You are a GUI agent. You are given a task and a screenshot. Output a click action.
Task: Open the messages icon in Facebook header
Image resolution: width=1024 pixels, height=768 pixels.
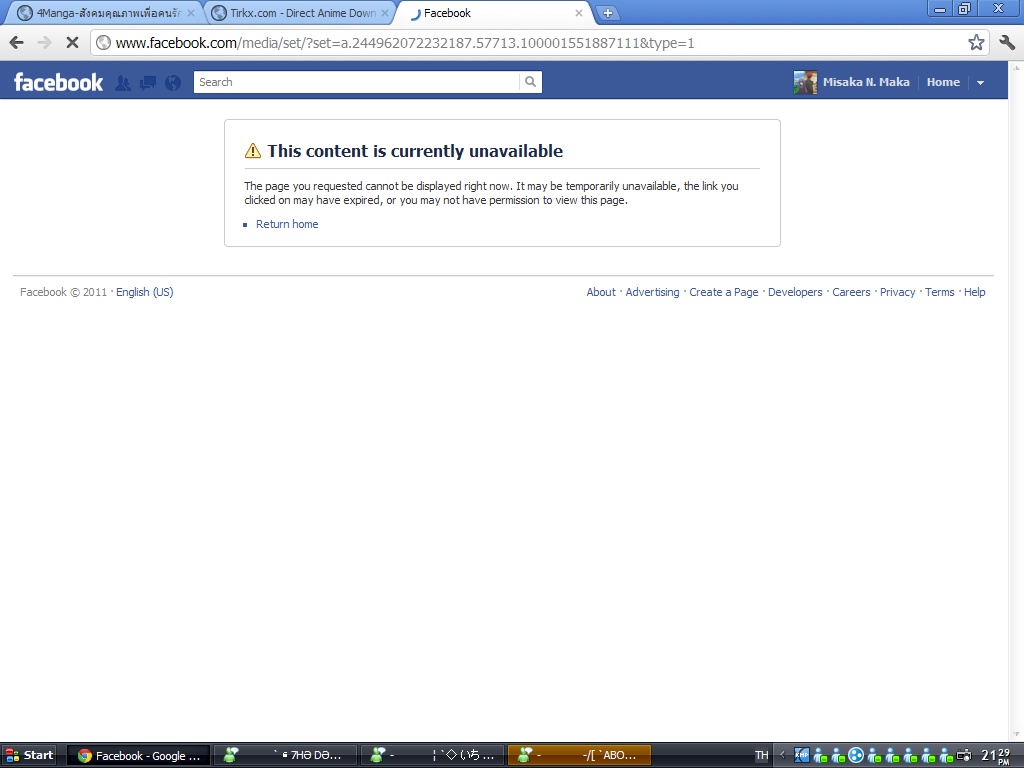(148, 83)
